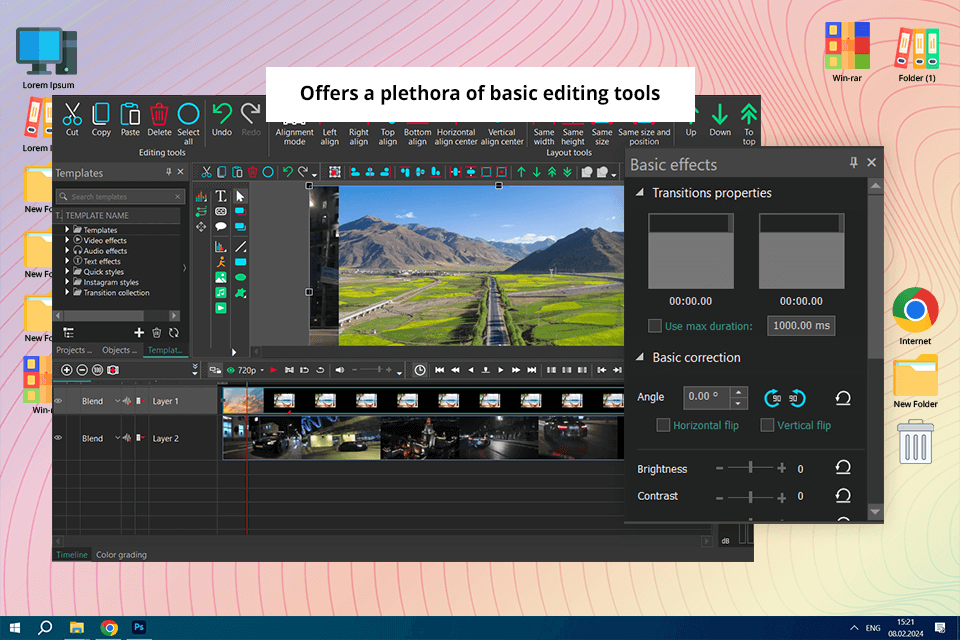
Task: Select the speech bubble tooltip tool
Action: tap(221, 227)
